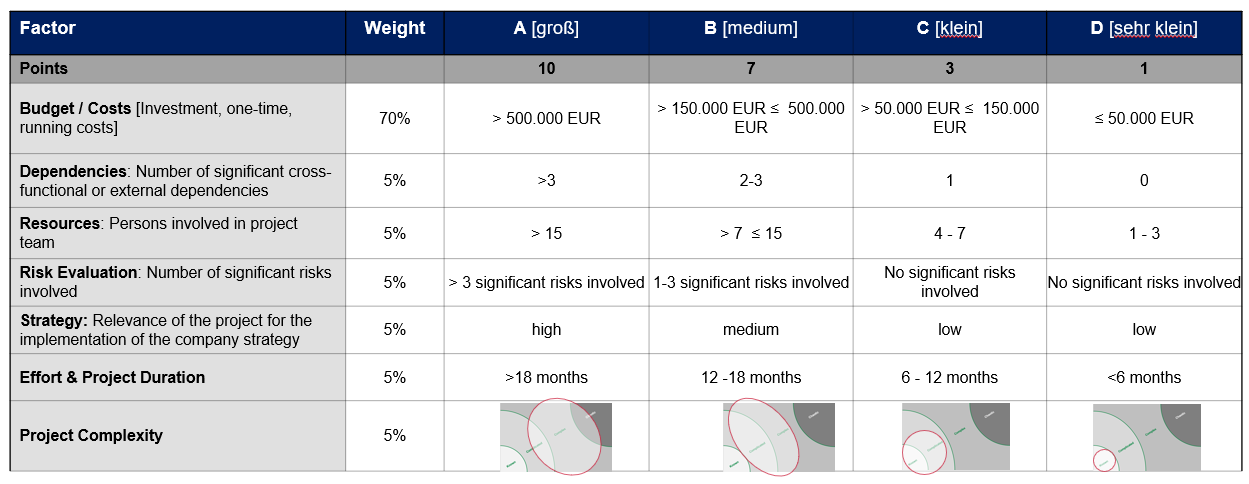This screenshot has height=484, width=1249.
Task: Select the medium complexity diagram in column B
Action: tap(777, 436)
